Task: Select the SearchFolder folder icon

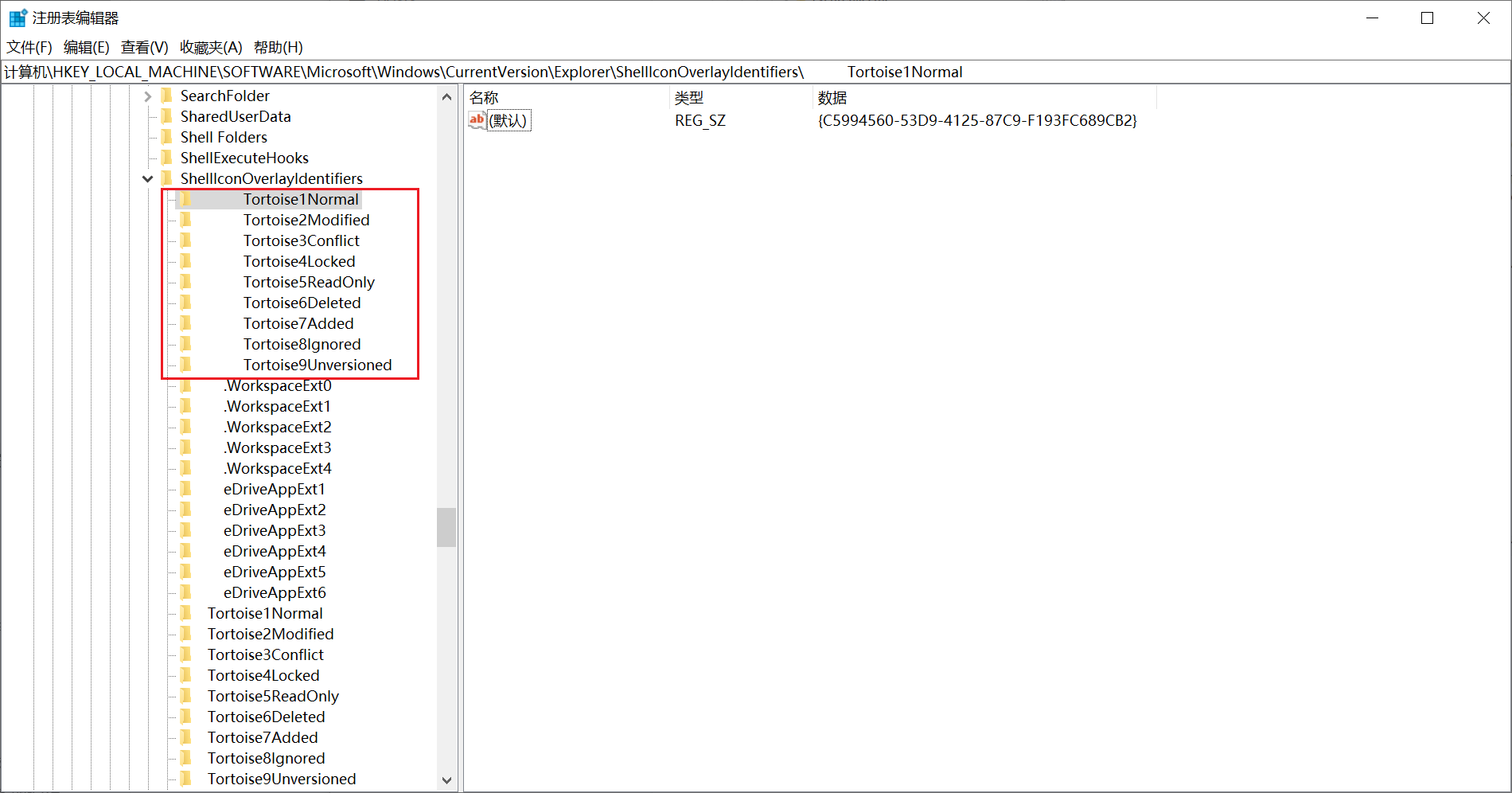Action: pos(167,96)
